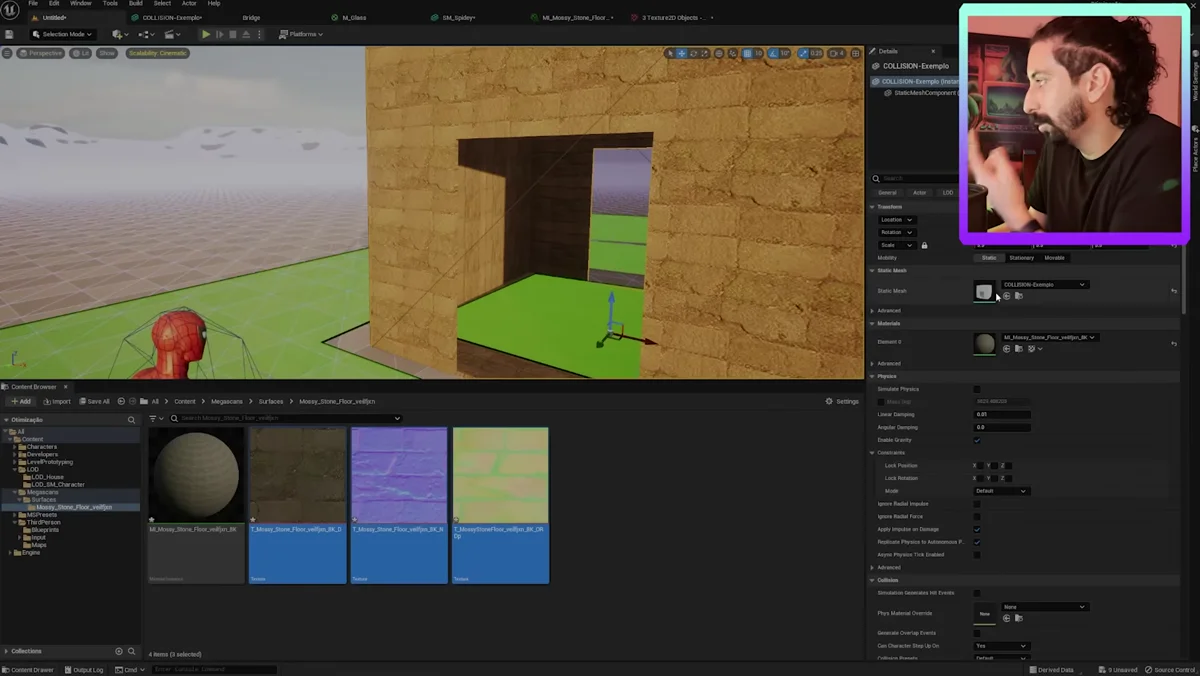Screen dimensions: 1200x676
Task: Click the add collection plus icon
Action: click(x=119, y=651)
